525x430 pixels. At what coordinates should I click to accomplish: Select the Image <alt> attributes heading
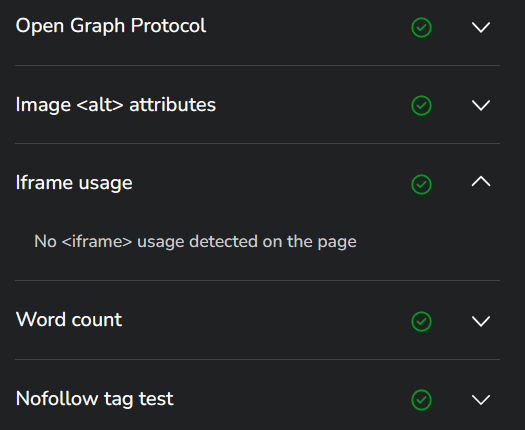[x=116, y=104]
